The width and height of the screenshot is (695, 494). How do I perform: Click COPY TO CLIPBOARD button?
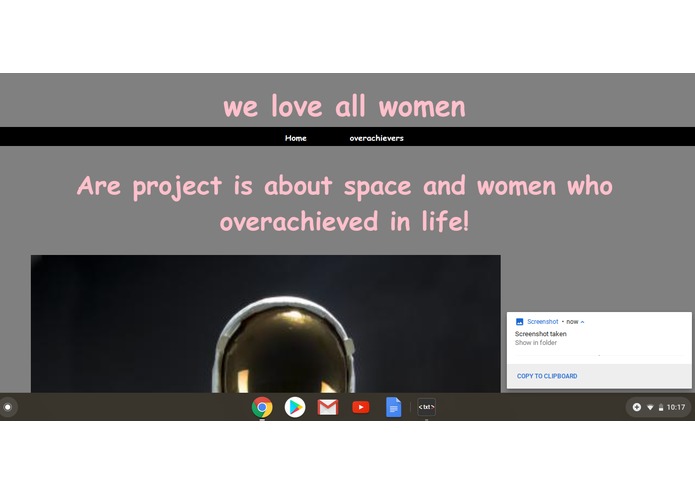(x=547, y=376)
